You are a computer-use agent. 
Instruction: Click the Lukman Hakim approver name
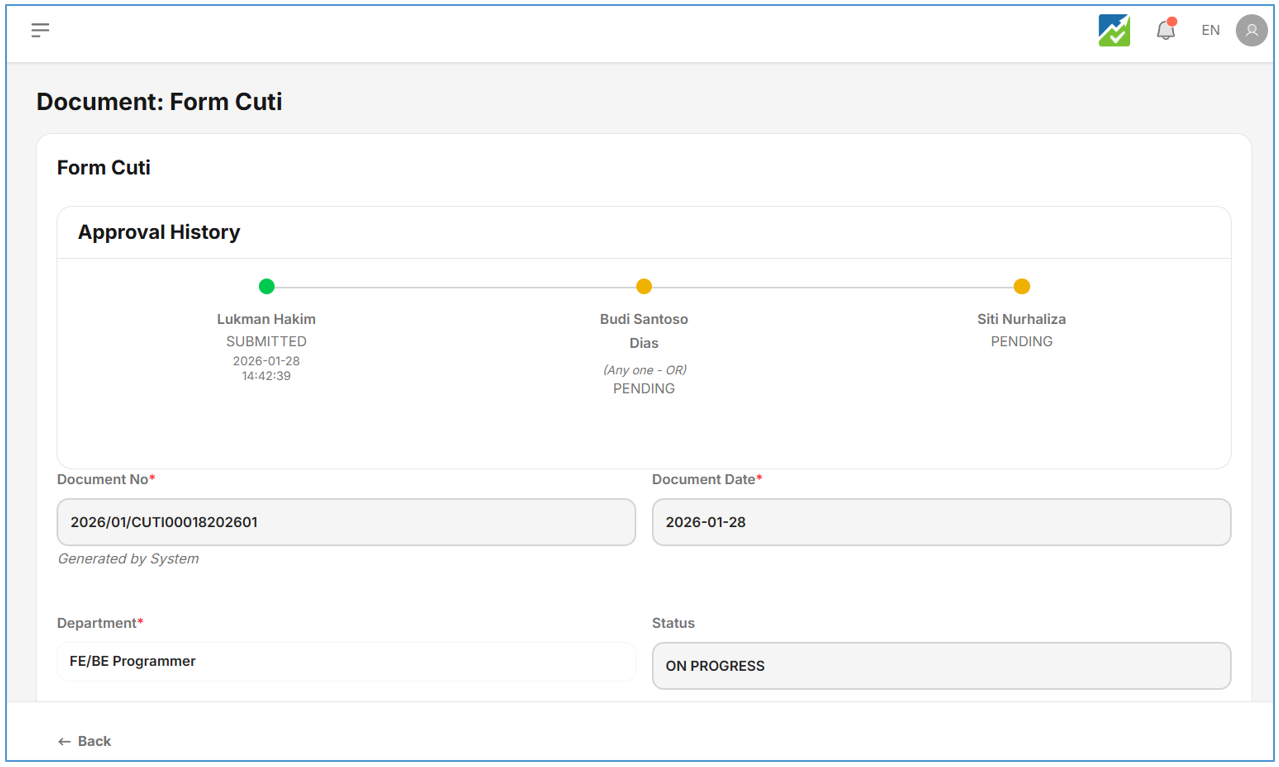(266, 319)
